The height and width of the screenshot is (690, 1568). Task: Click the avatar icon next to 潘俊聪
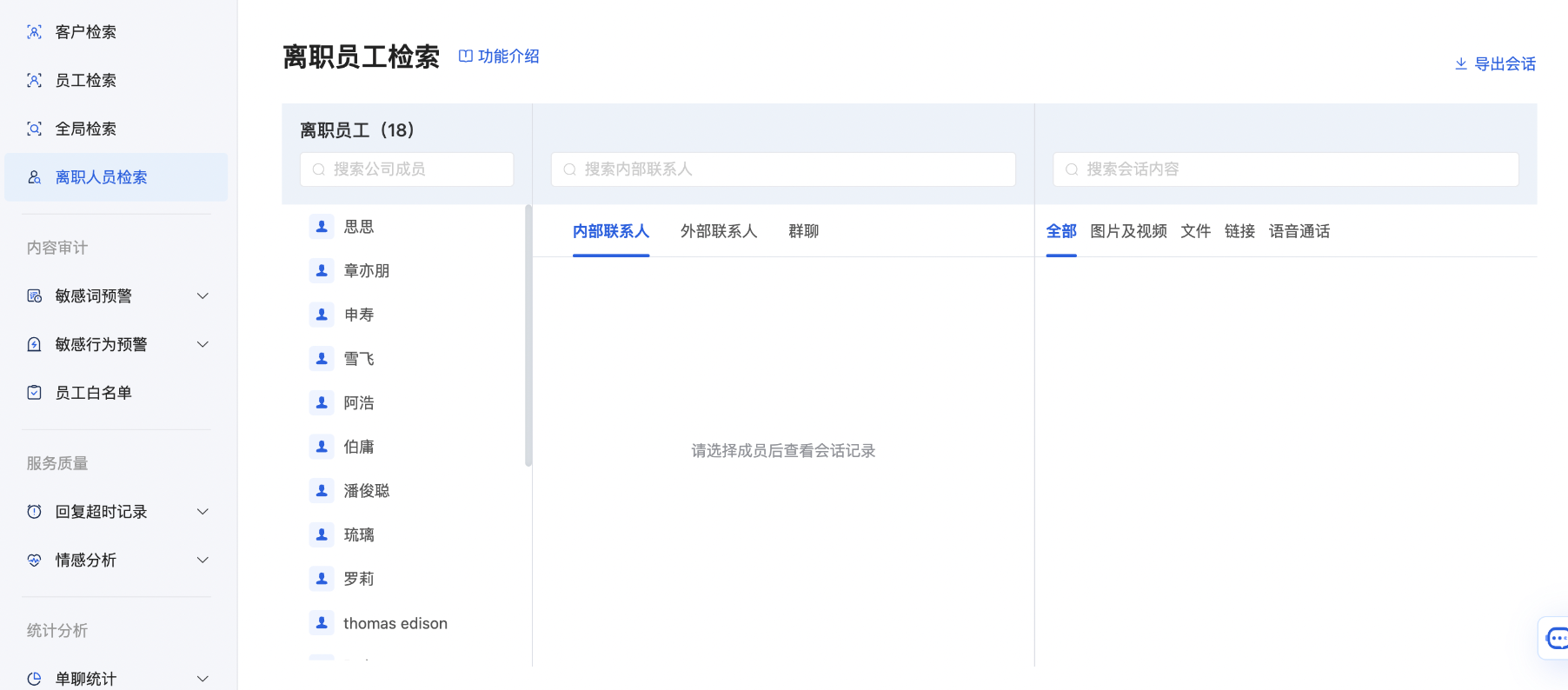click(x=322, y=491)
